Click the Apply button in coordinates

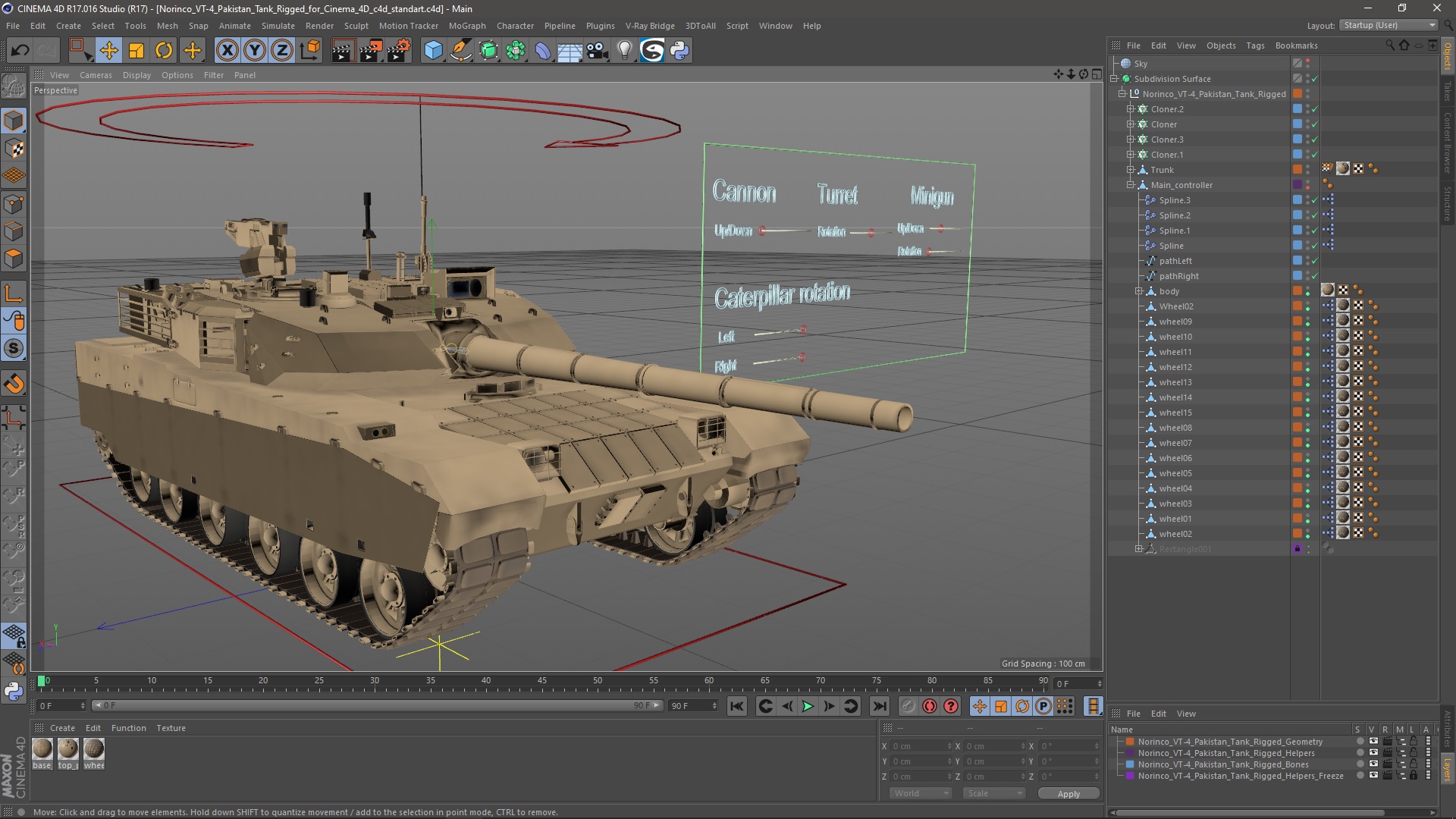(1068, 794)
